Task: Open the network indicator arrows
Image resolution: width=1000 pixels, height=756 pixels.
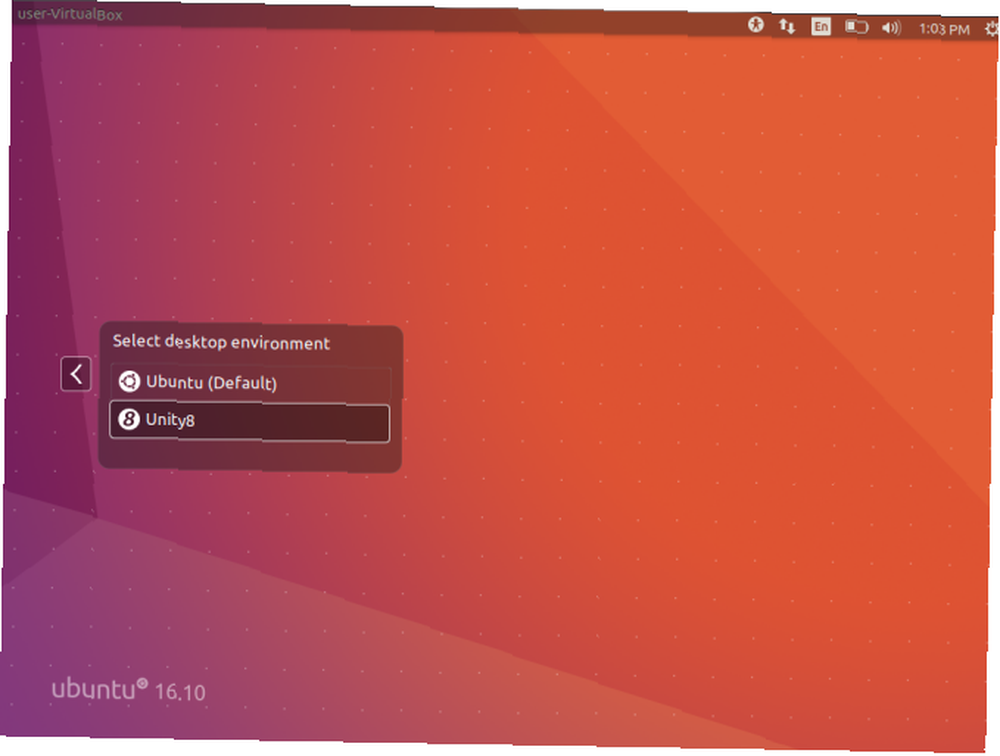Action: pyautogui.click(x=787, y=26)
